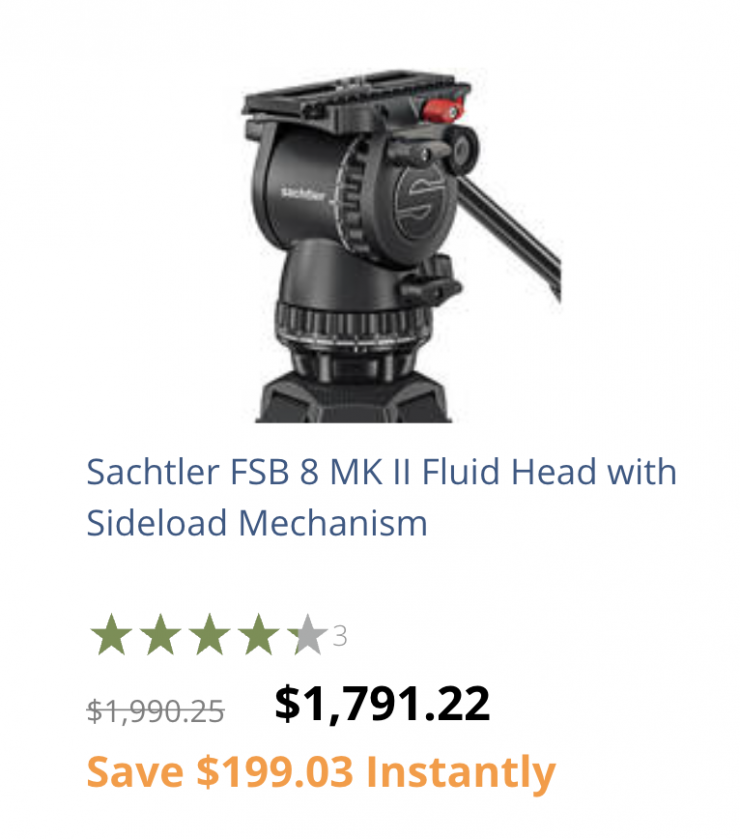Click the red locking knob in the photo
Viewport: 740px width, 839px height.
point(443,109)
